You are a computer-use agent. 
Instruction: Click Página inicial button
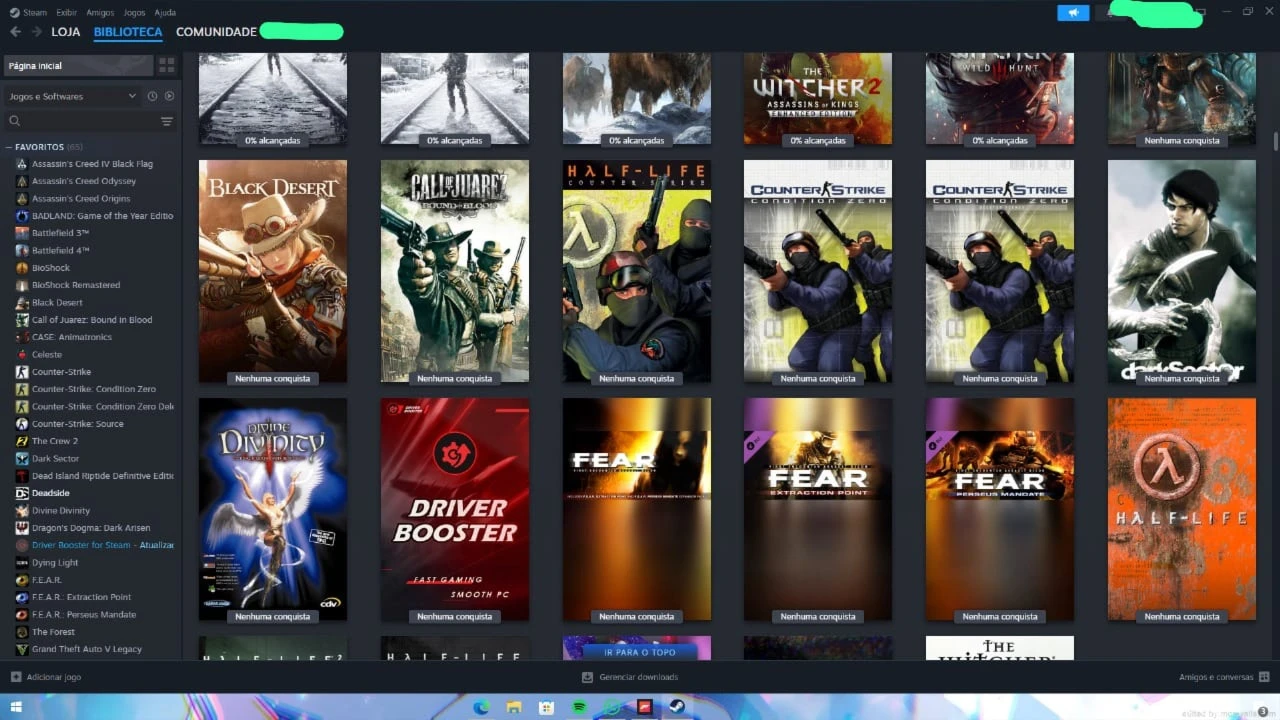point(79,65)
